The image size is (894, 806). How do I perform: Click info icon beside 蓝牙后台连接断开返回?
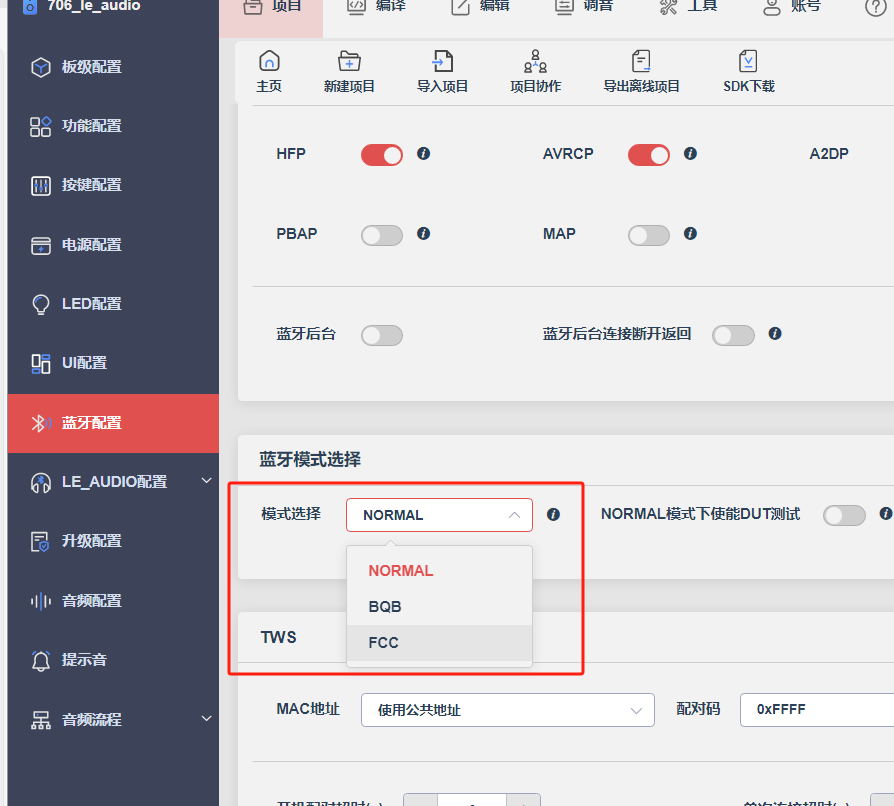[774, 333]
